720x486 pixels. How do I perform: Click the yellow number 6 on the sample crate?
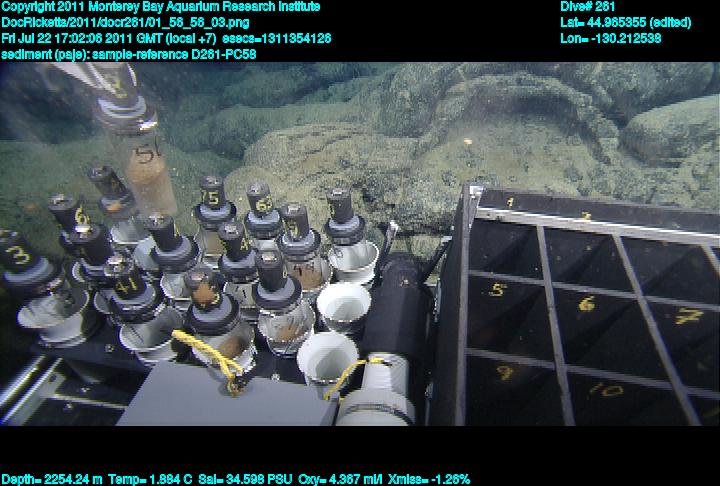click(x=587, y=304)
